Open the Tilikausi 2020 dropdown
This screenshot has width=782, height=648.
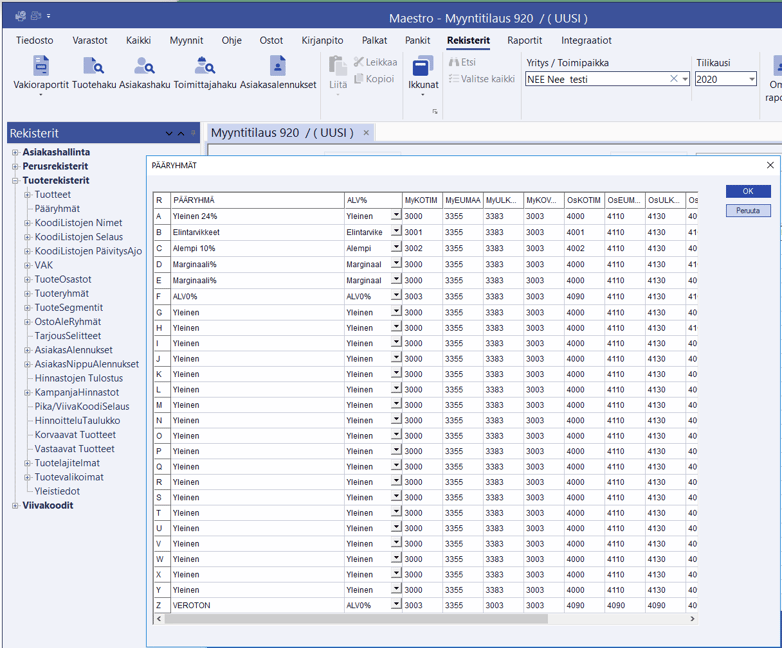751,79
